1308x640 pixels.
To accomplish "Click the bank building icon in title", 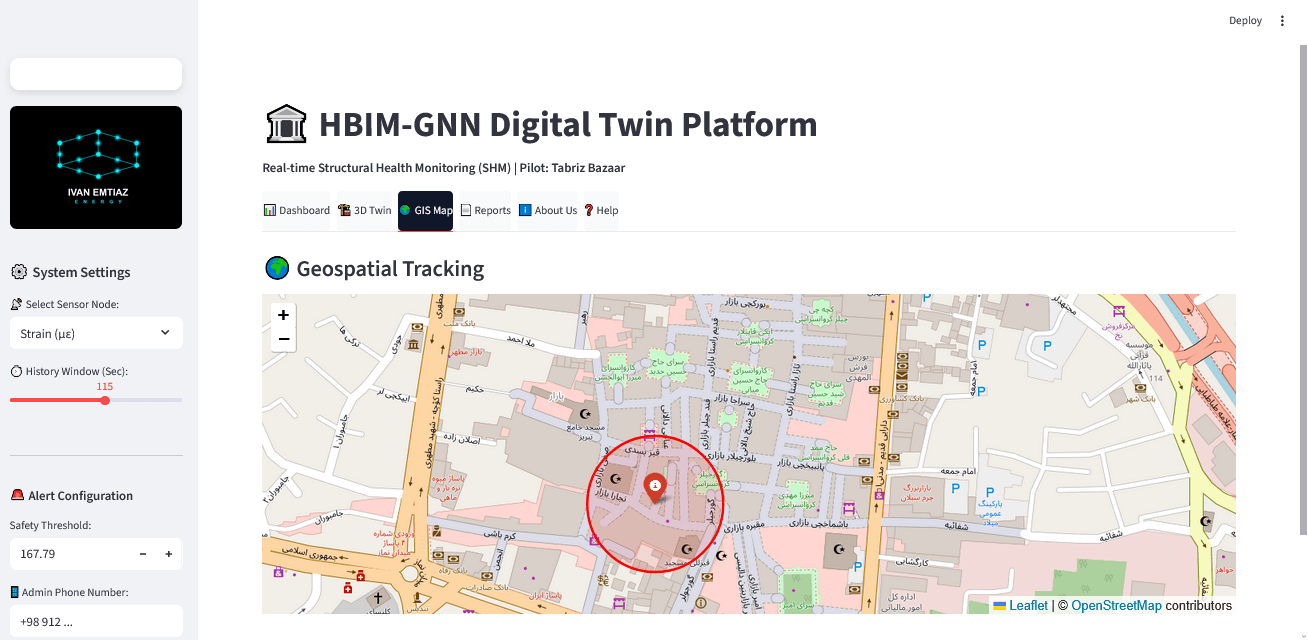I will [x=286, y=125].
